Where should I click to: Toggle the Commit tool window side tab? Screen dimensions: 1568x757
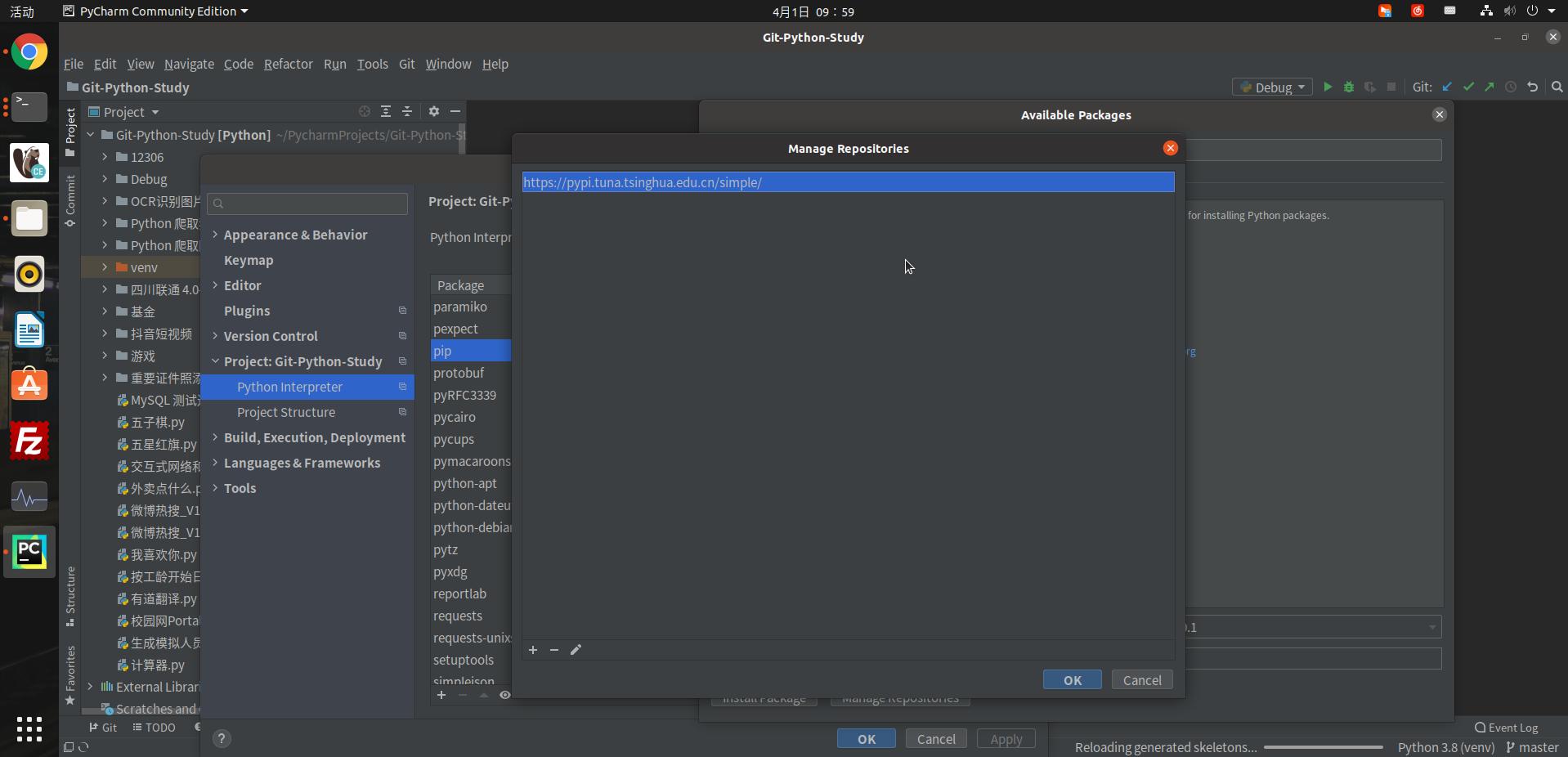coord(70,200)
